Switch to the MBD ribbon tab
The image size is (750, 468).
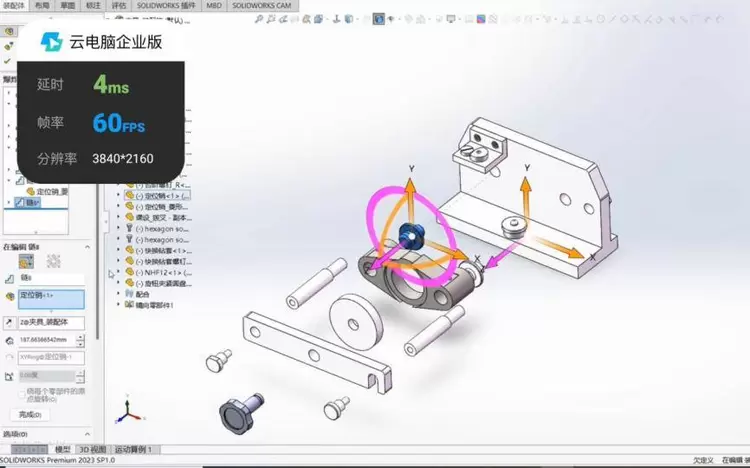(x=214, y=5)
